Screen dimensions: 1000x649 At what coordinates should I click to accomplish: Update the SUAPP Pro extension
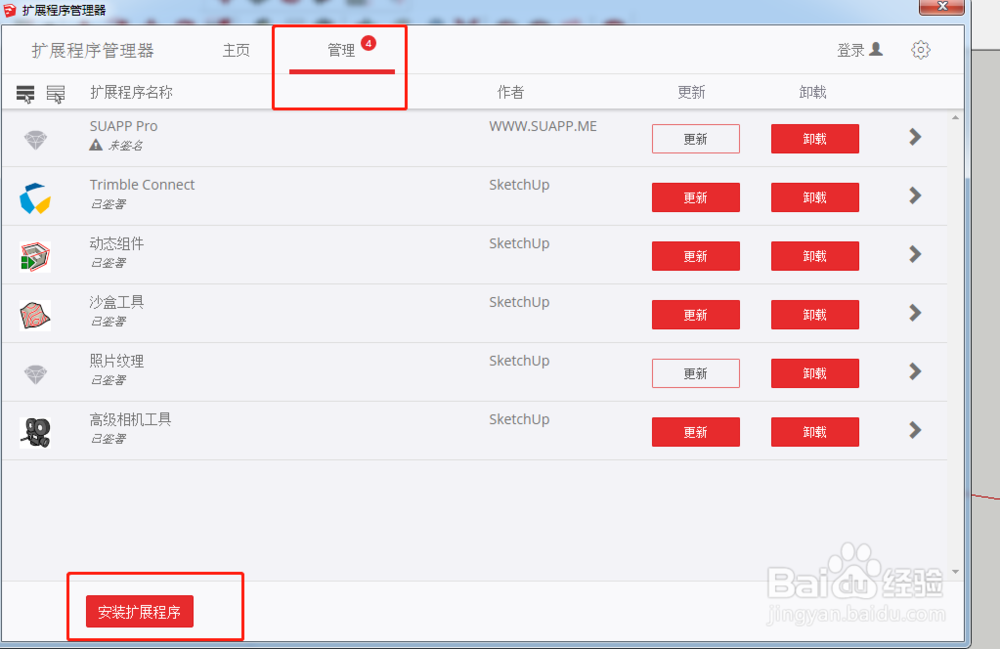point(696,139)
